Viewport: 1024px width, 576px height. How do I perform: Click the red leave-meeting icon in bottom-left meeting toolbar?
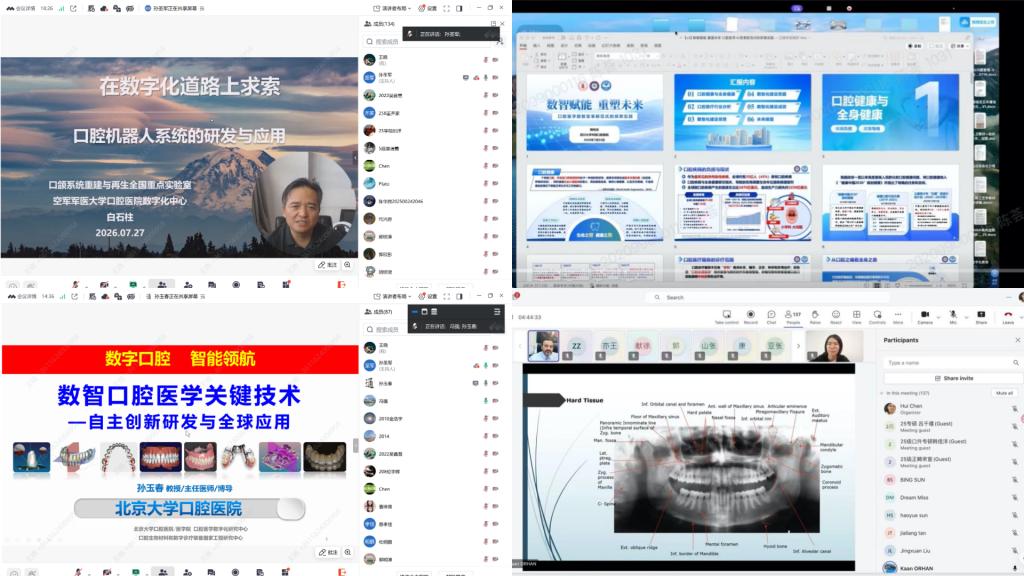(x=341, y=572)
